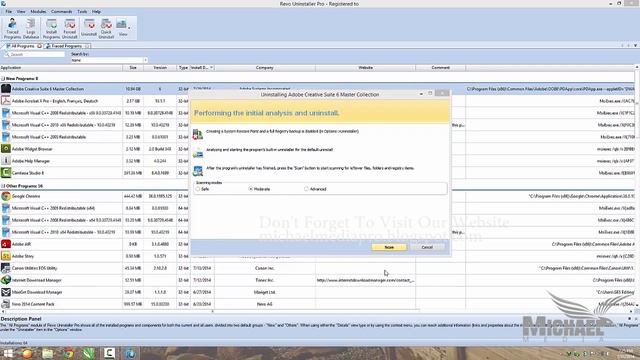
Task: Select the Nero 2014 Content Pack icon
Action: click(x=6, y=304)
